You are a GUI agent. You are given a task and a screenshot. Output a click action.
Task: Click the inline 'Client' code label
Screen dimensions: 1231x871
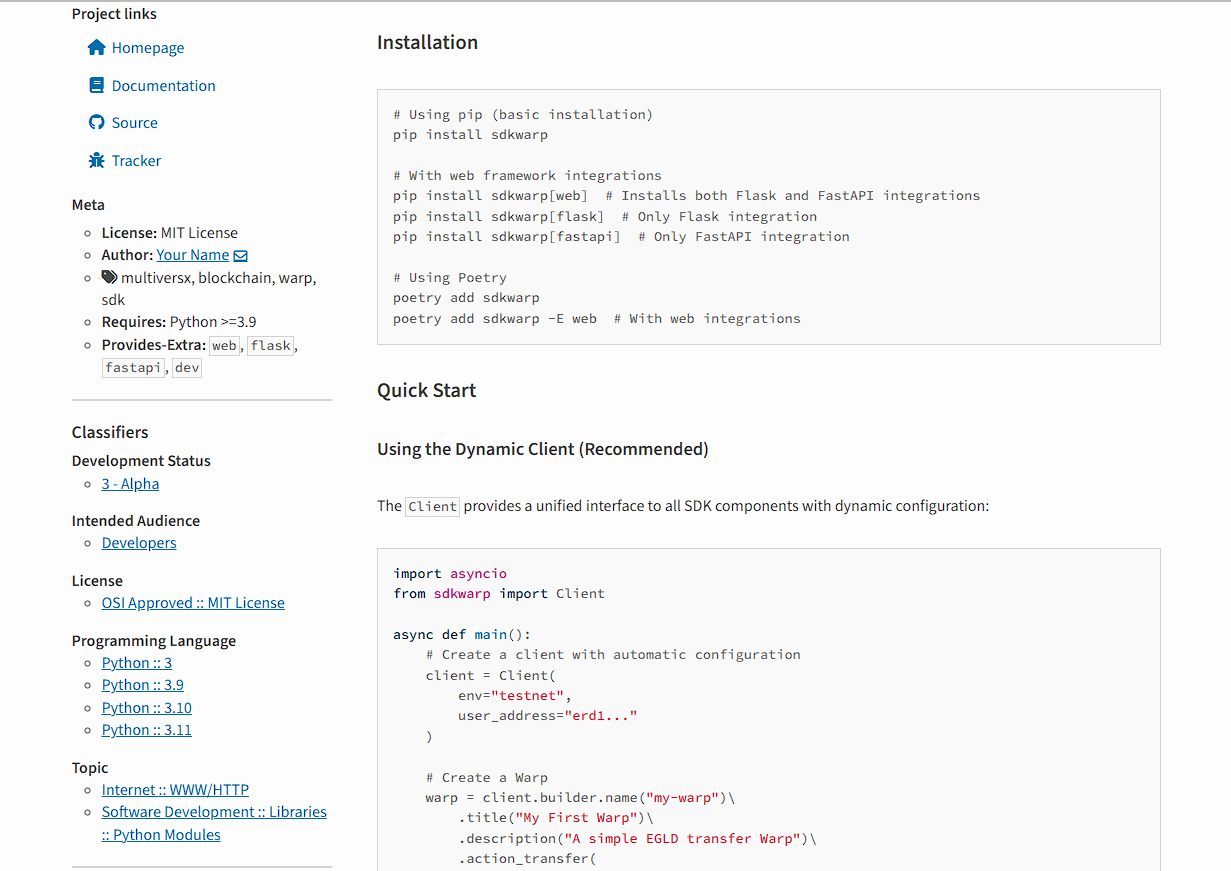tap(432, 506)
